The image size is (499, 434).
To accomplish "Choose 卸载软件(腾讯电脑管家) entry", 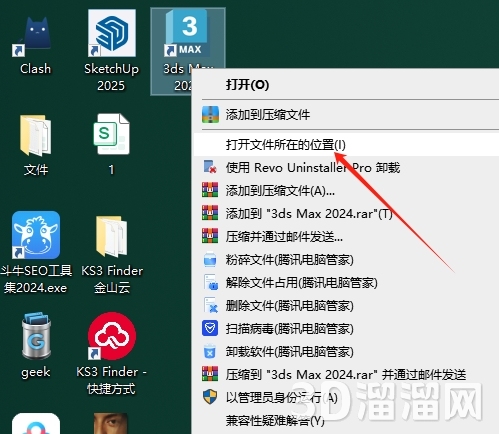I will (x=346, y=352).
